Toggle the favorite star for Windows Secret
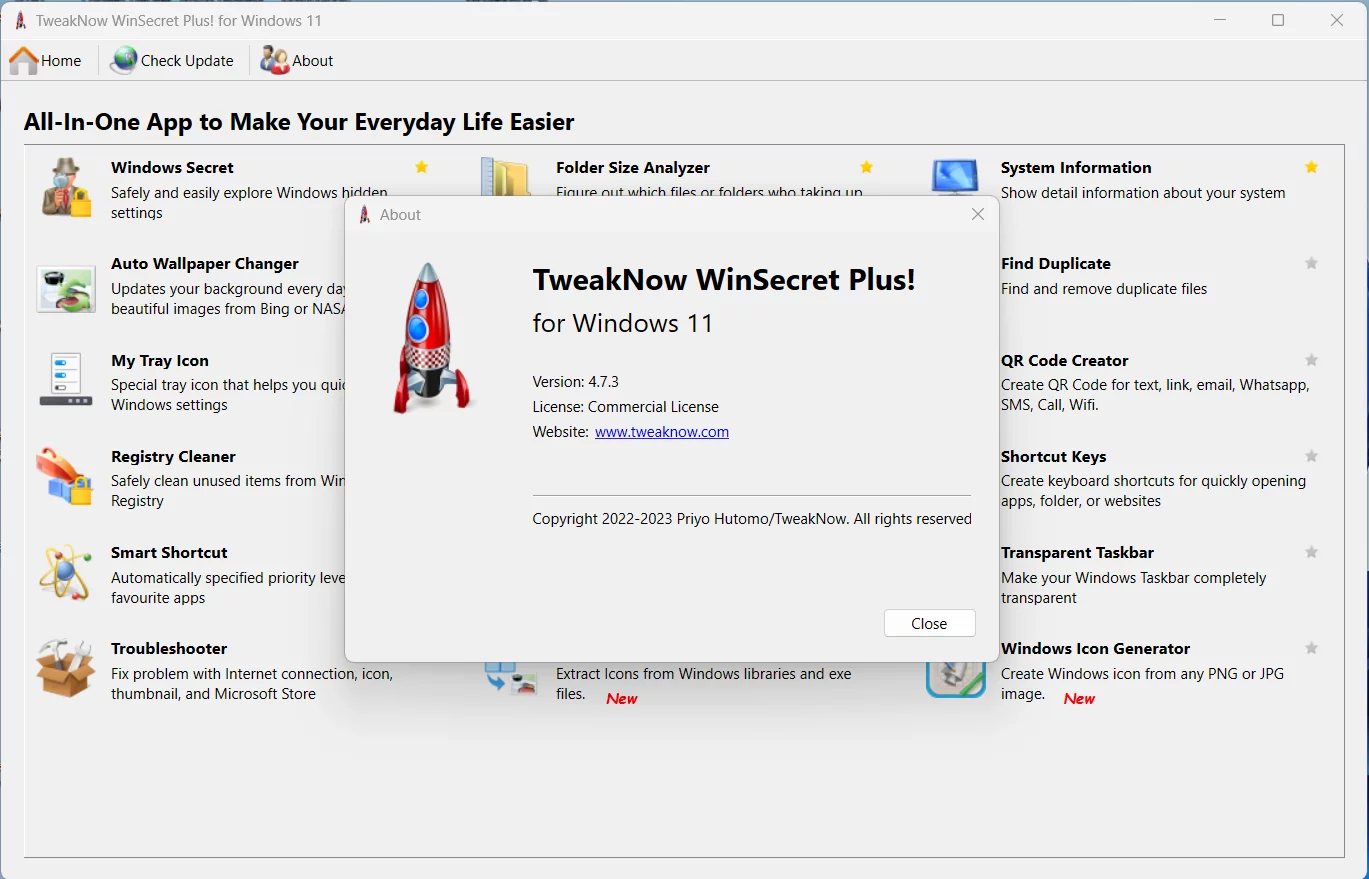Image resolution: width=1369 pixels, height=879 pixels. [422, 167]
